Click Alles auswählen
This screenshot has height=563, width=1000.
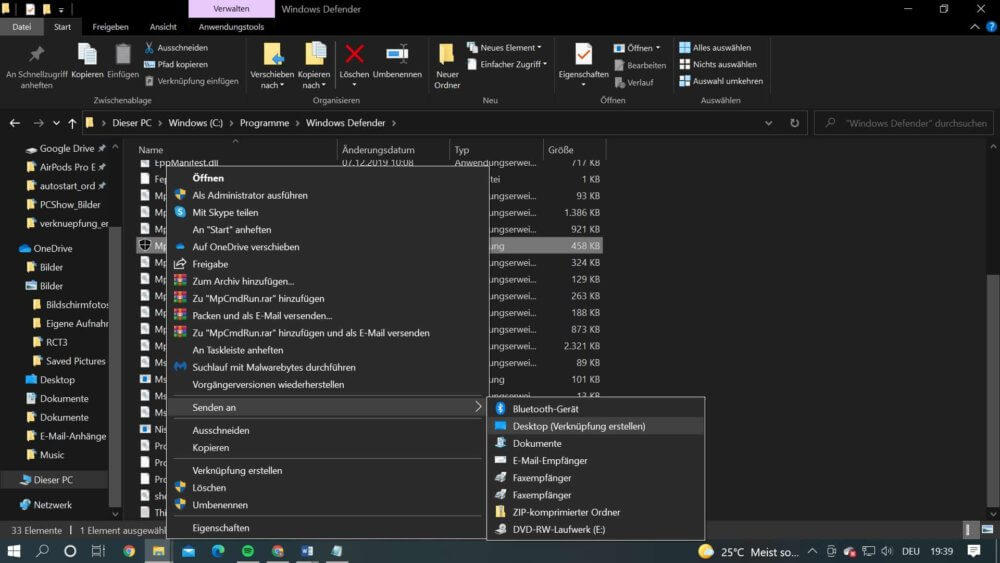715,48
